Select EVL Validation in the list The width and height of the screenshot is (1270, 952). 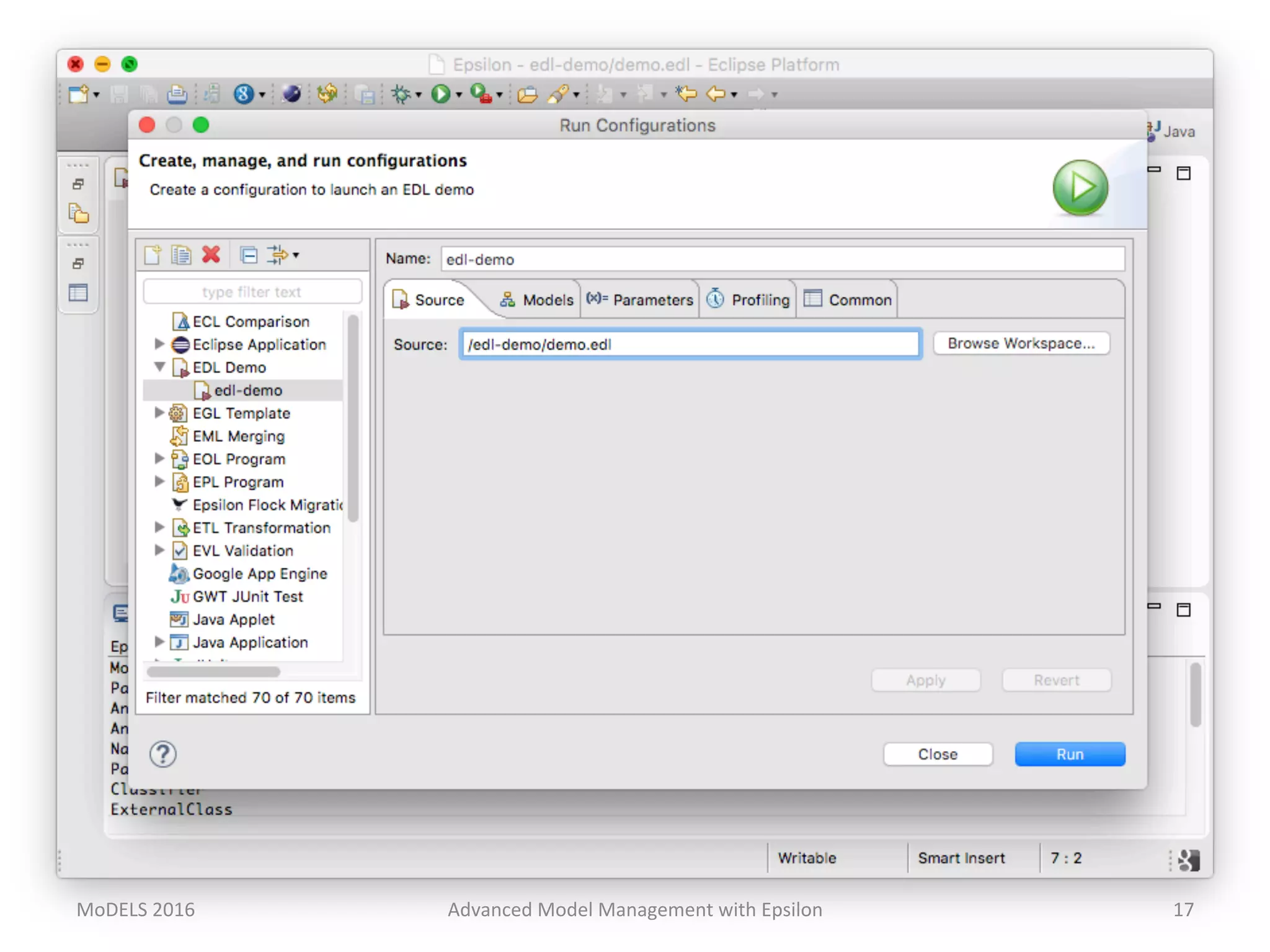[242, 550]
